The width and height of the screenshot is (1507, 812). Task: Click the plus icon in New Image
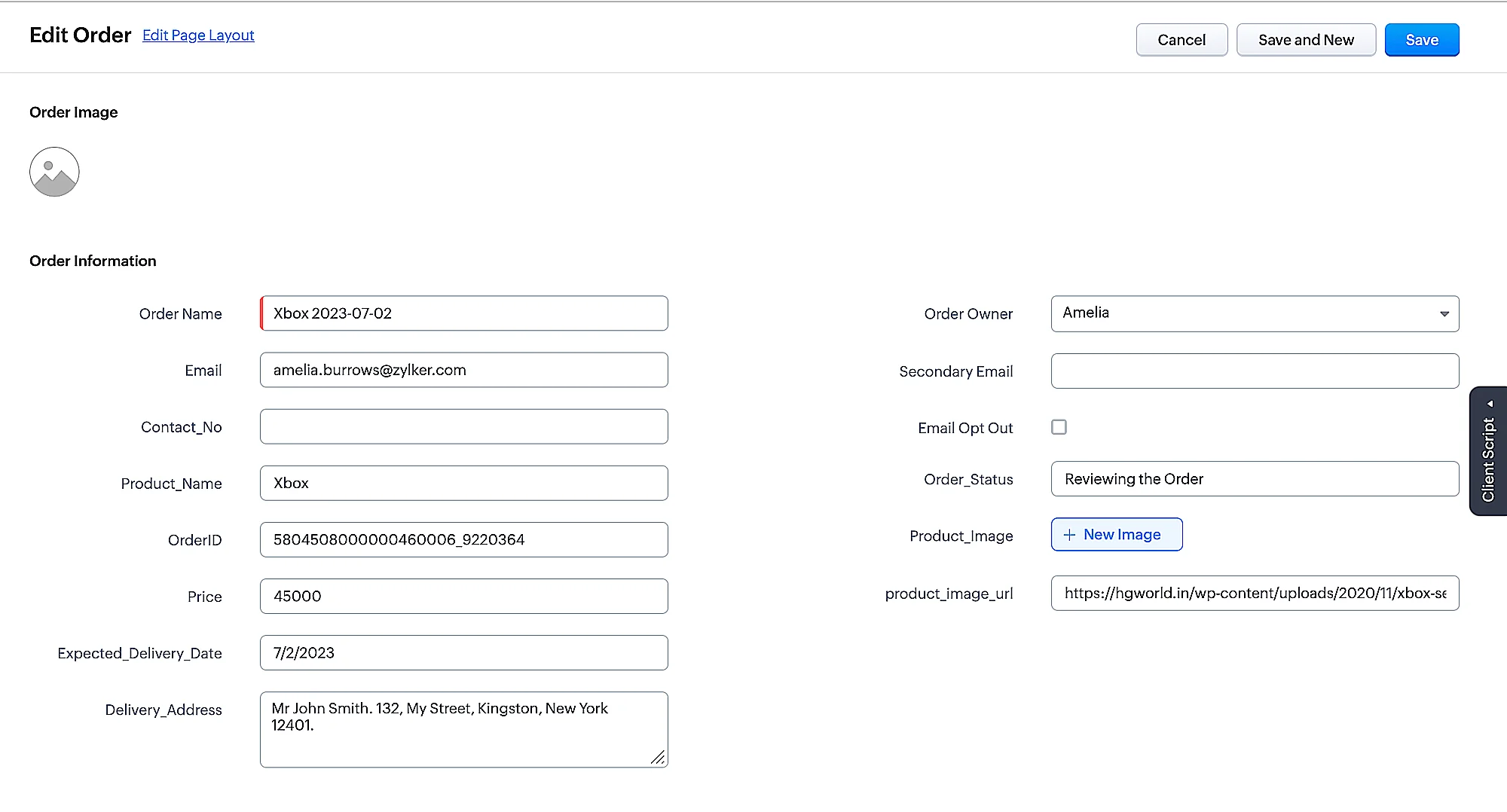[1069, 535]
